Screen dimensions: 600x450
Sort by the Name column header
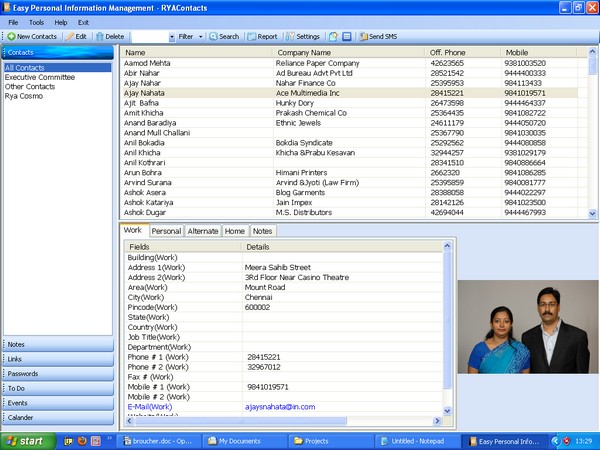tap(196, 52)
